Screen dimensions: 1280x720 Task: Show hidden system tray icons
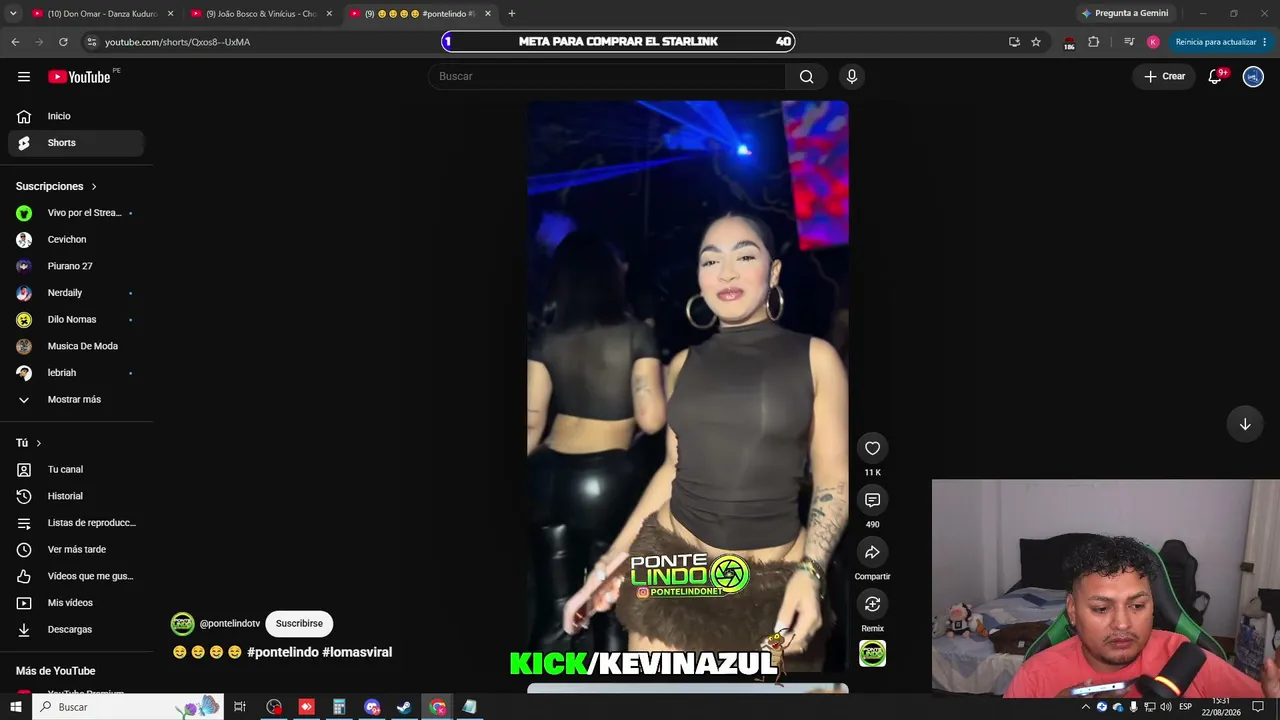point(1085,707)
